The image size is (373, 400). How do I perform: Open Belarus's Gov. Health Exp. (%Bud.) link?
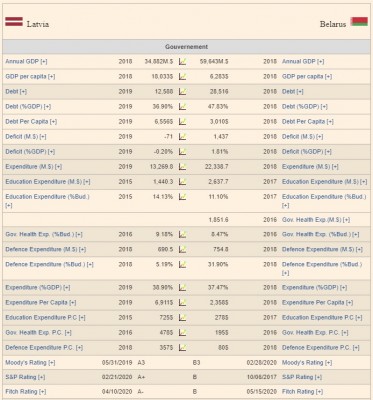click(x=321, y=234)
